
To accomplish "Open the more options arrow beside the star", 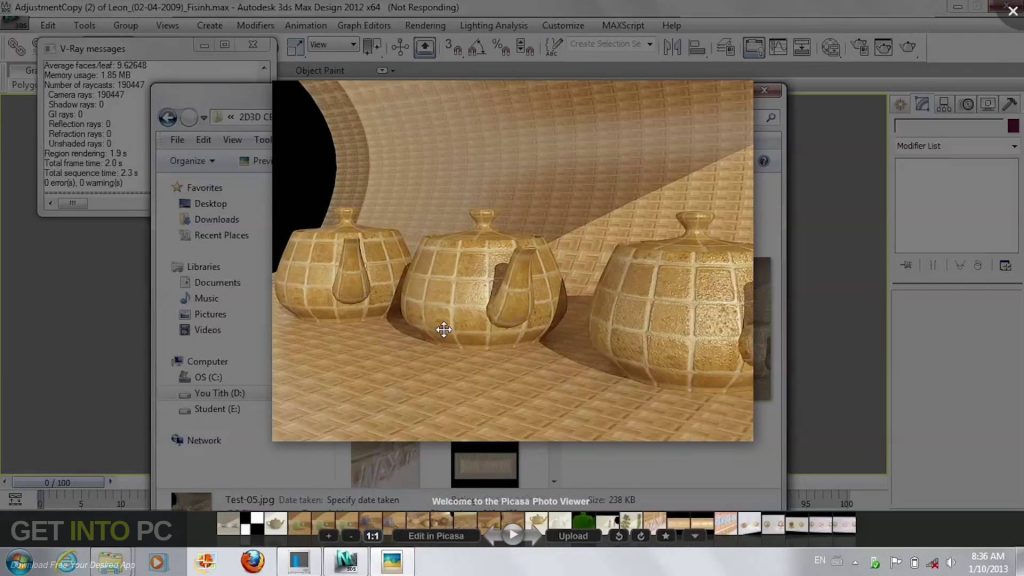I will (x=695, y=536).
